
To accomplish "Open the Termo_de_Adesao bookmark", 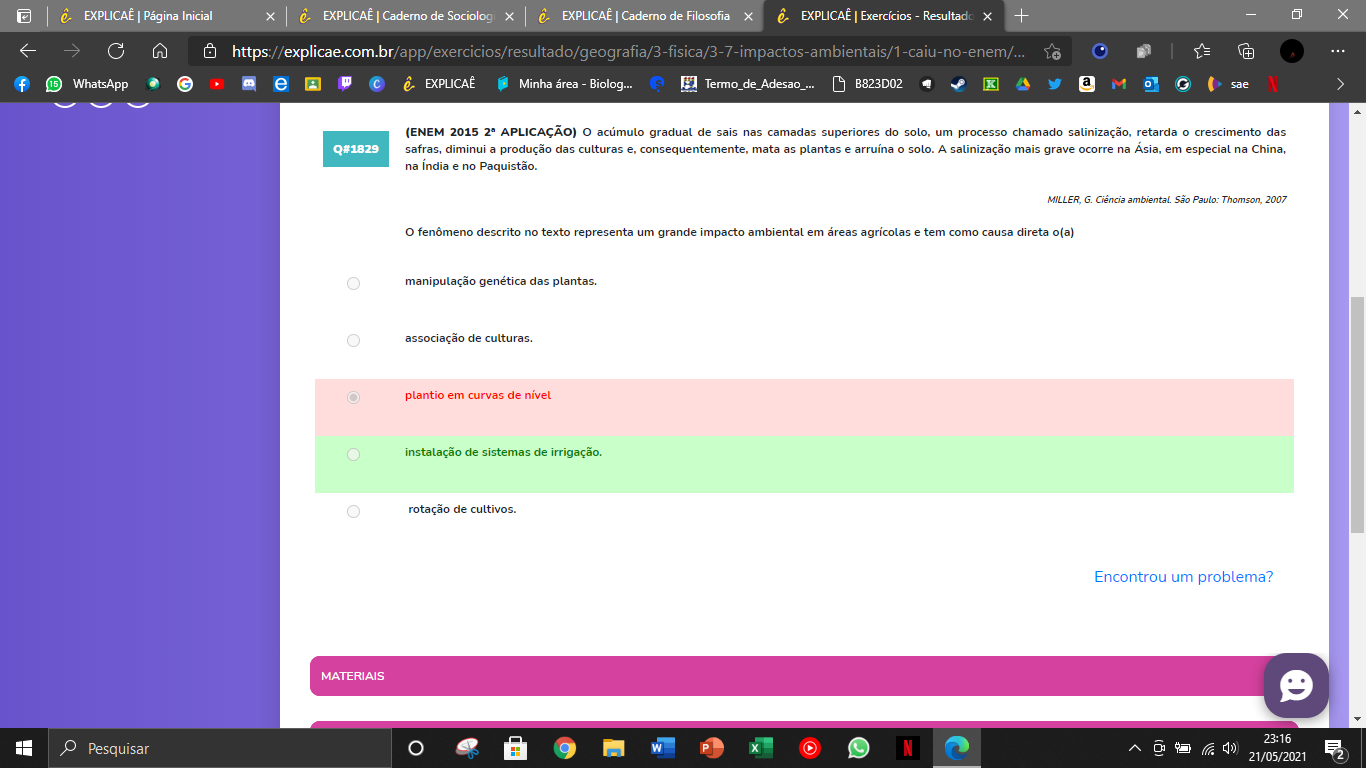I will click(x=748, y=84).
